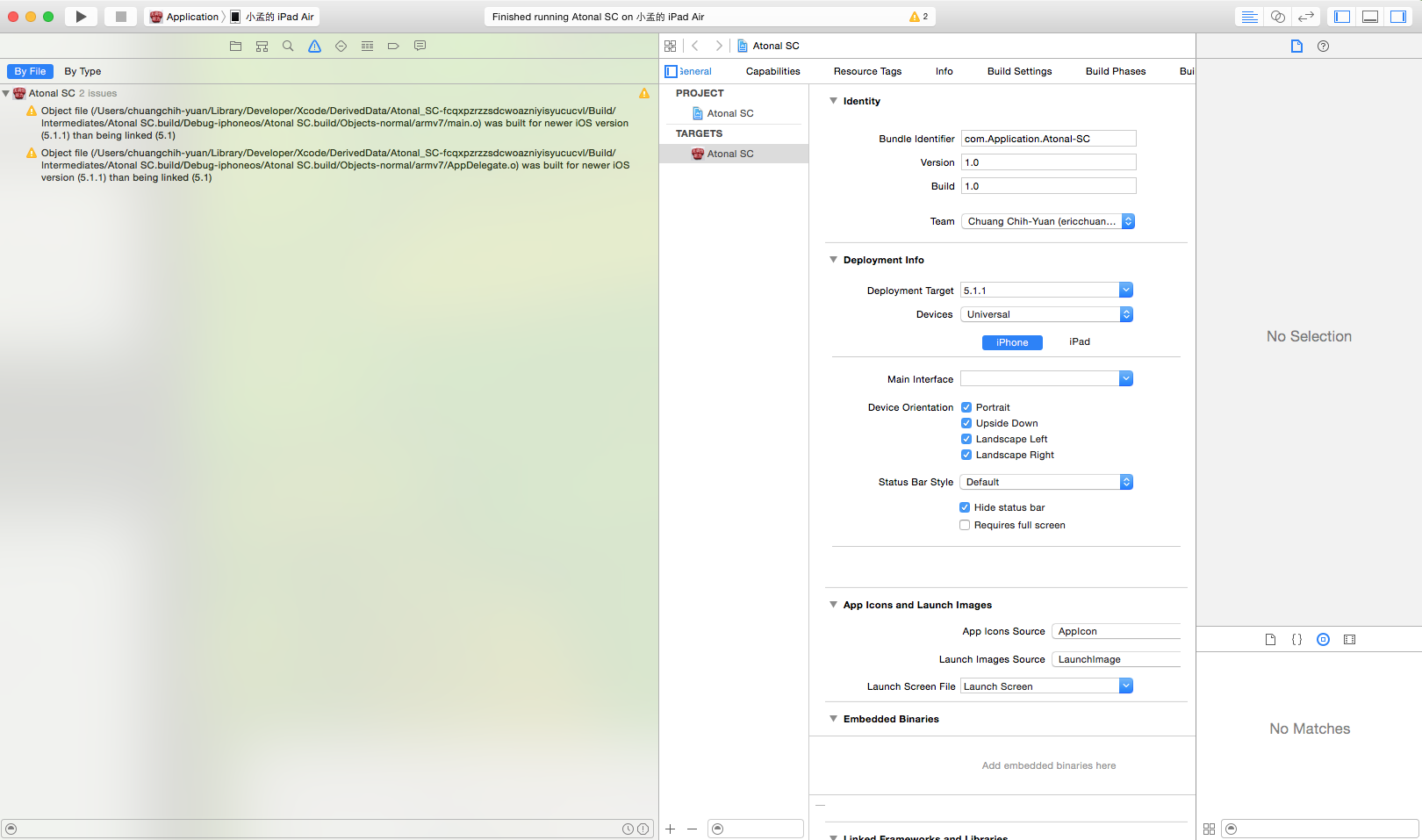Switch to the Info tab
This screenshot has width=1422, height=840.
[944, 71]
